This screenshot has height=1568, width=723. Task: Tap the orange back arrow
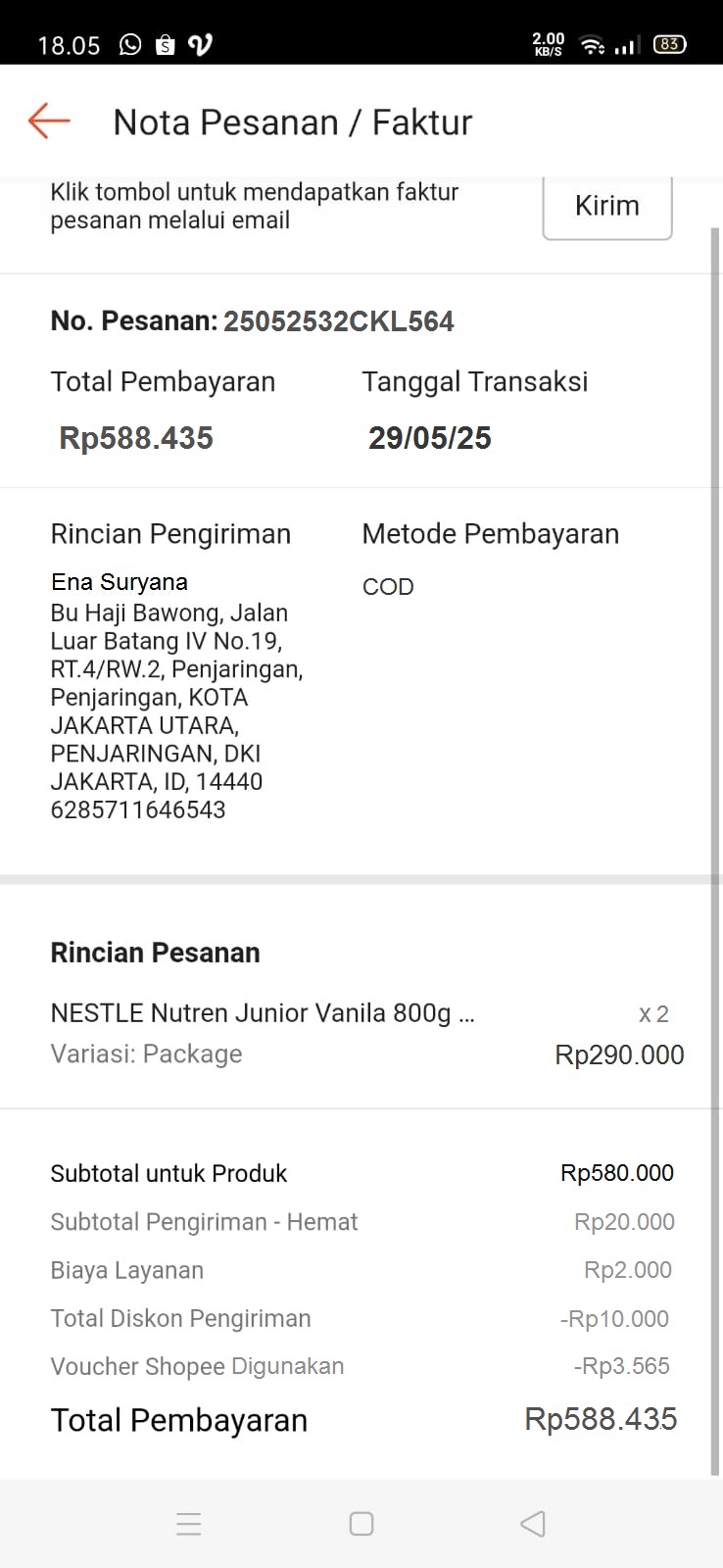(49, 122)
